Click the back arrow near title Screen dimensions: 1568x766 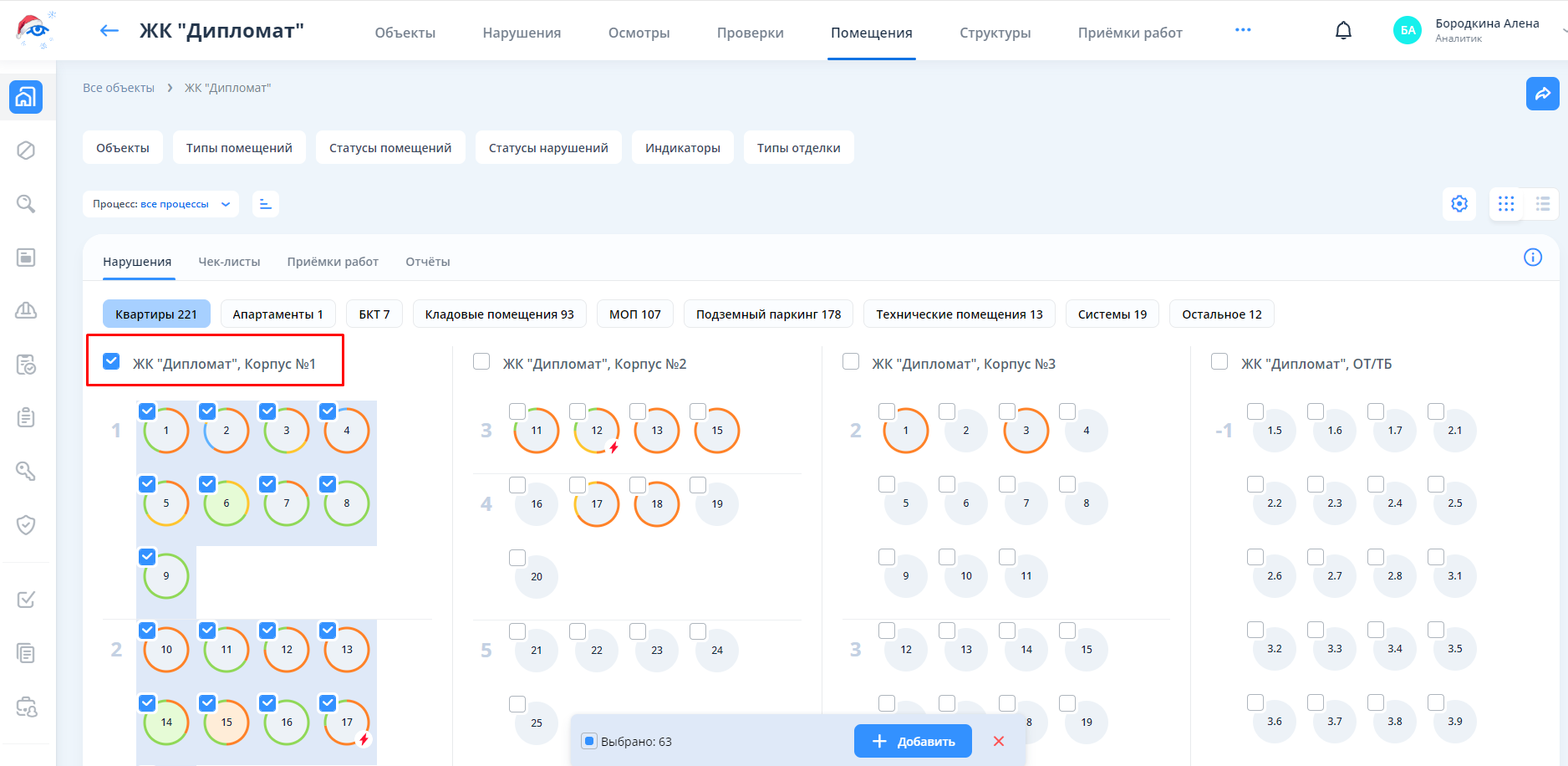pyautogui.click(x=109, y=32)
